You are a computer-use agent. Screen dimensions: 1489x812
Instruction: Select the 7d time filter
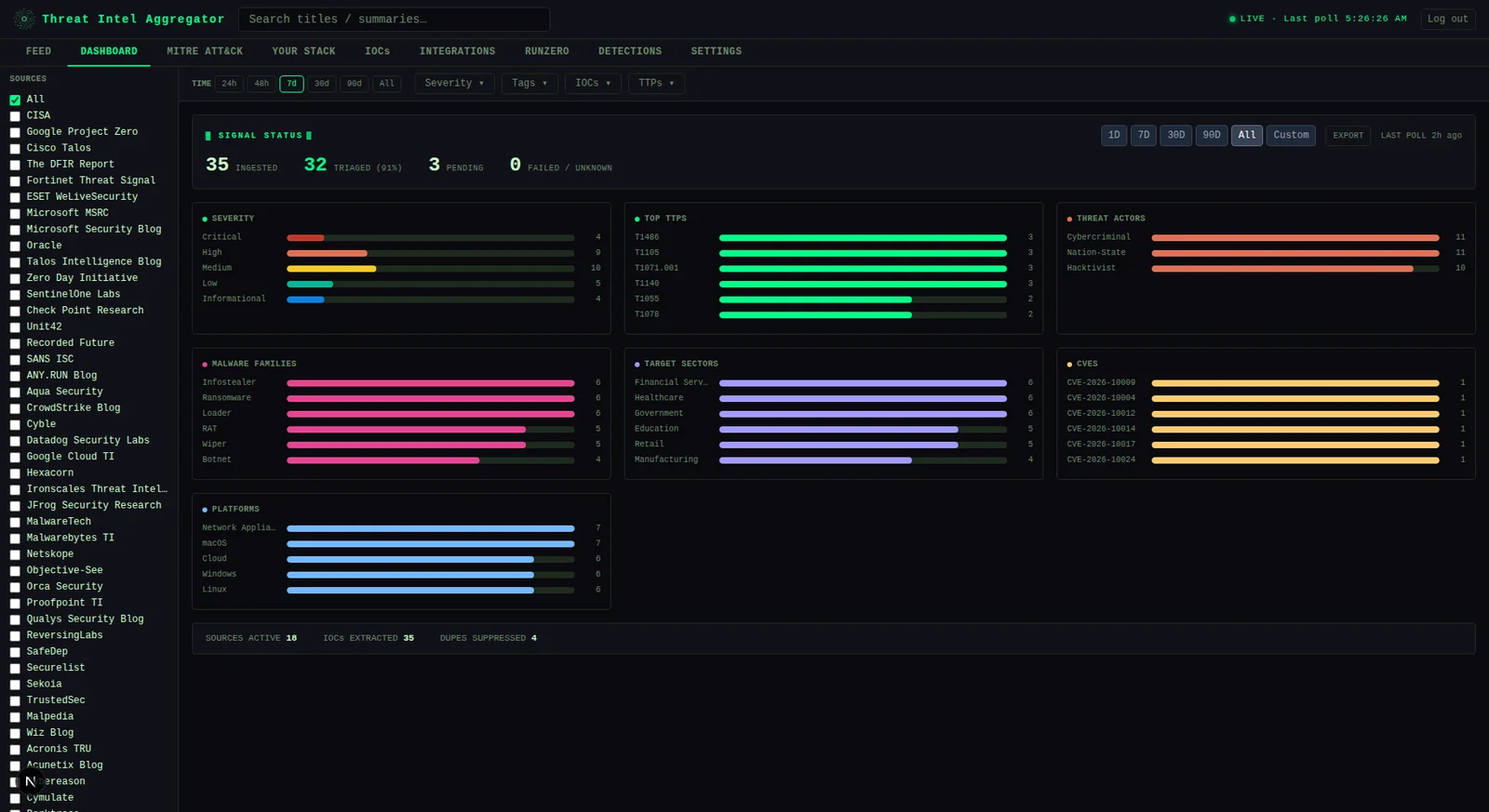pyautogui.click(x=291, y=84)
